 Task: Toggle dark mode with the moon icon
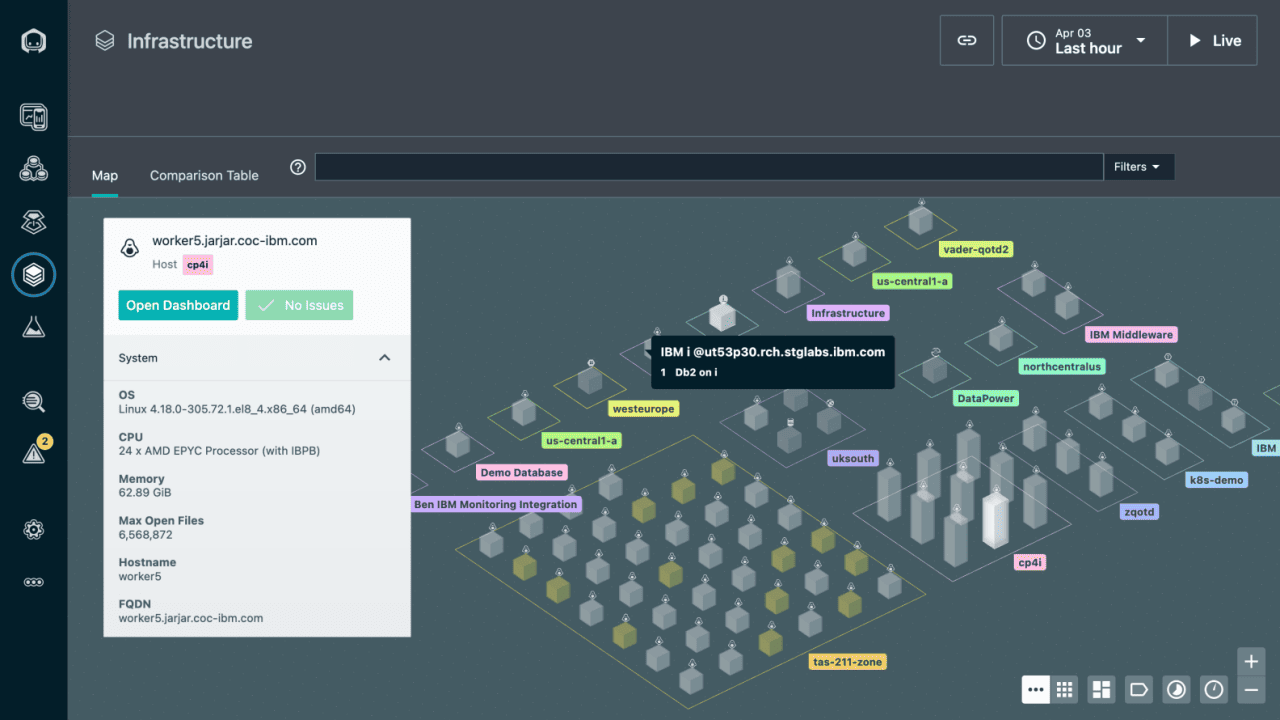1176,689
